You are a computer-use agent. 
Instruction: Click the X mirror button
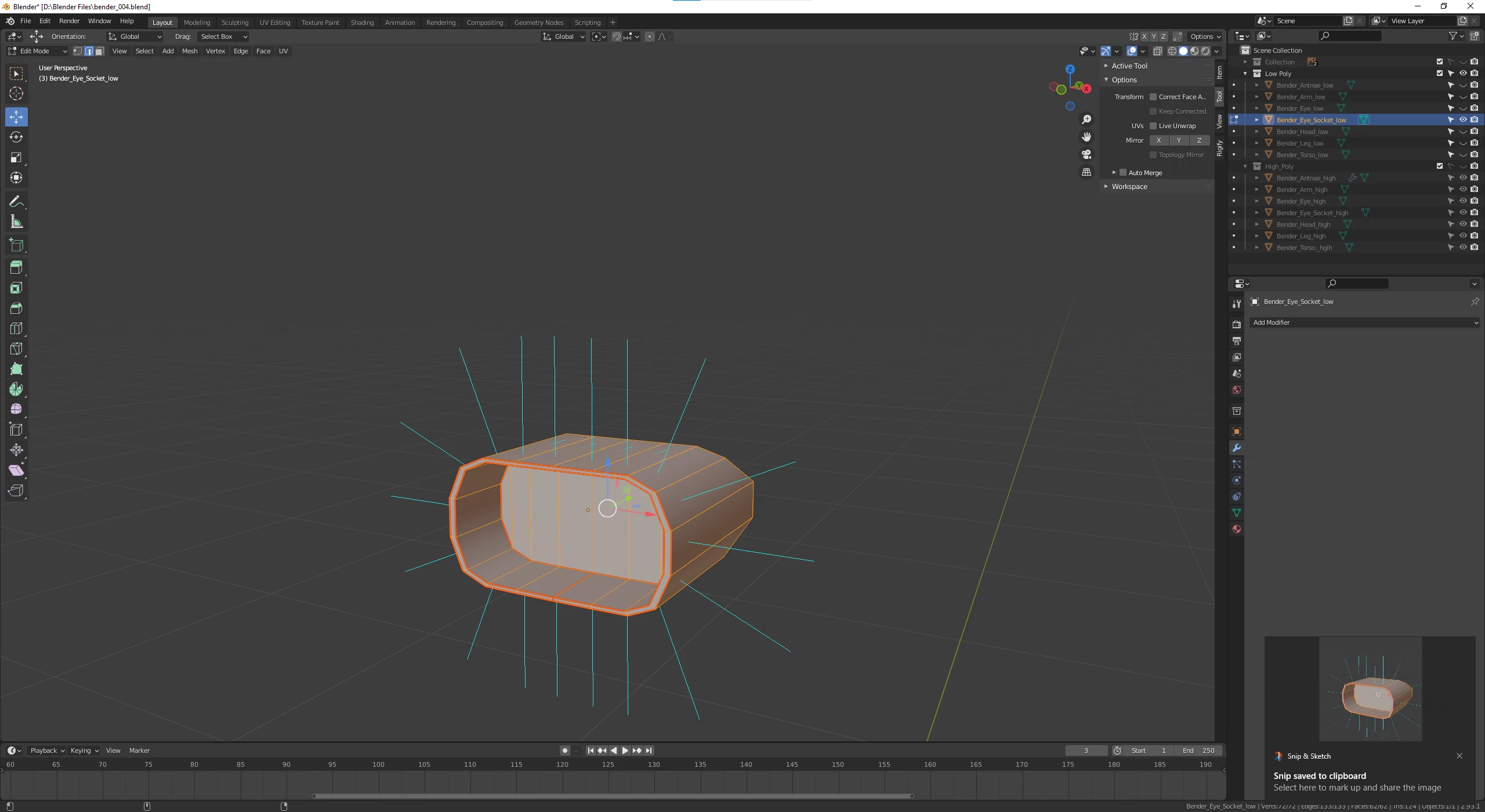[1158, 140]
